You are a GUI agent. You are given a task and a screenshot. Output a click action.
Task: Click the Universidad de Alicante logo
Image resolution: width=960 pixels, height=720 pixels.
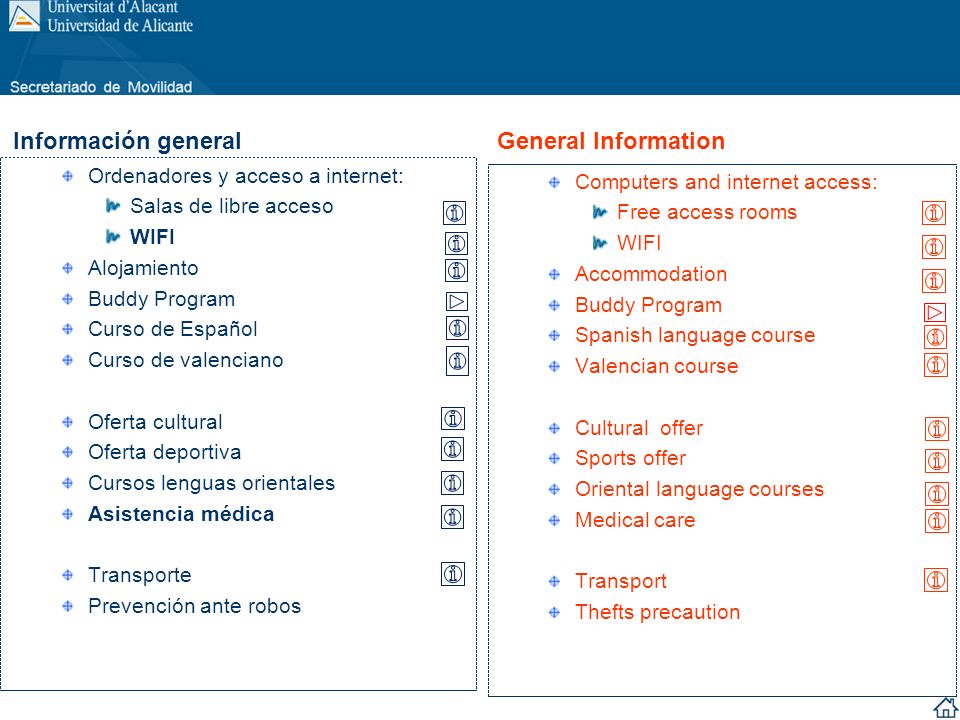[x=24, y=17]
